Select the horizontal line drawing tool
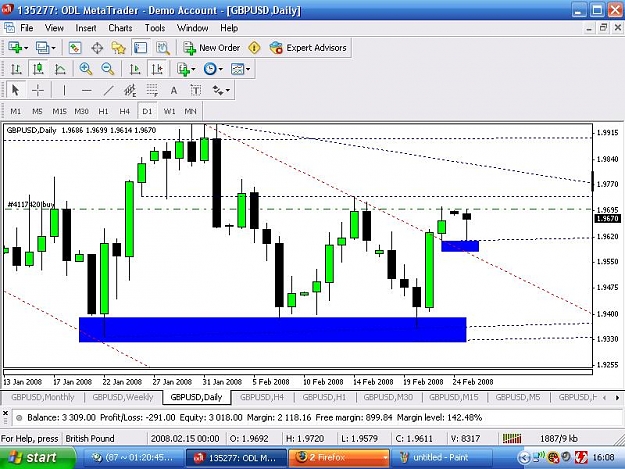 86,90
